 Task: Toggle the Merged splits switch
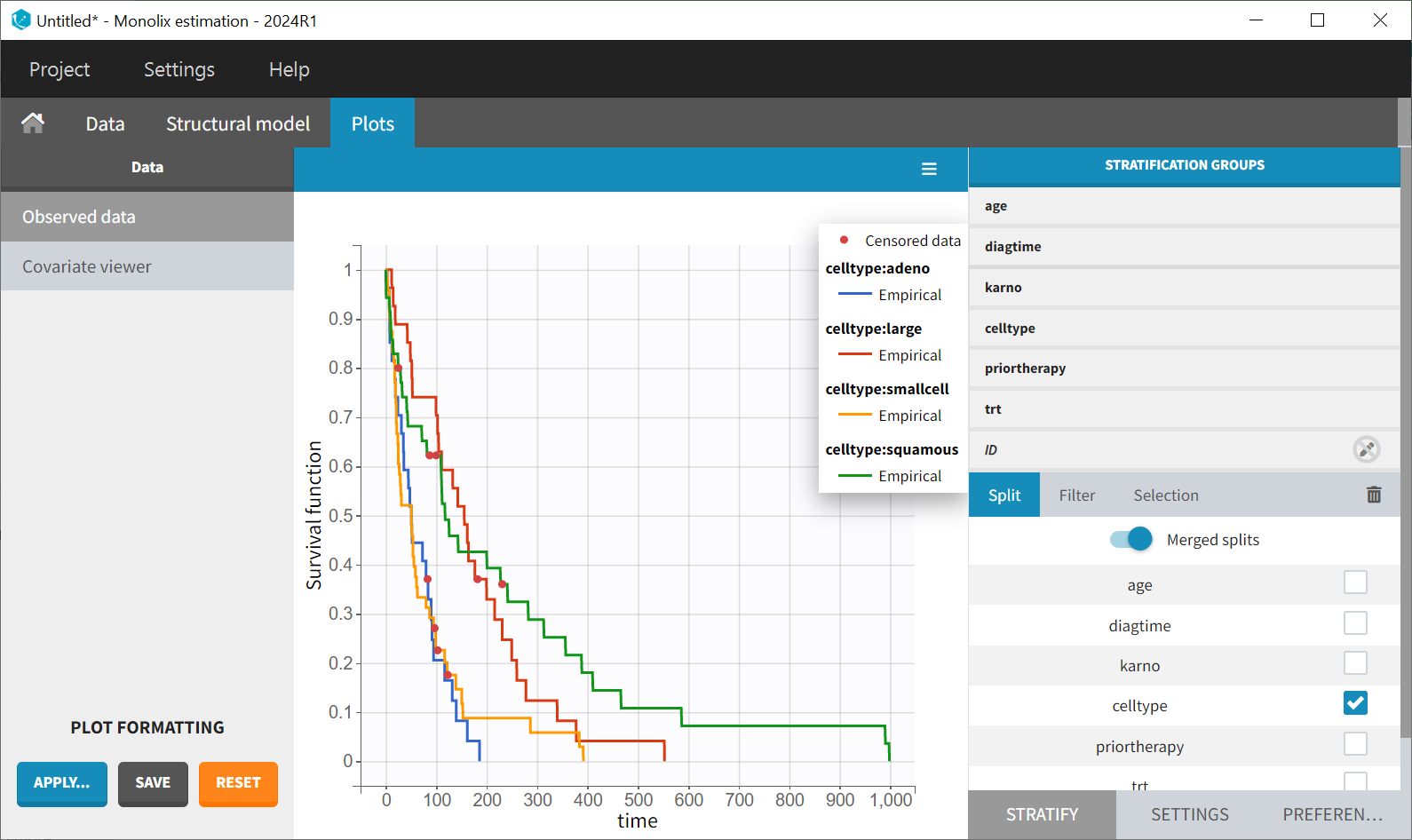click(1131, 540)
